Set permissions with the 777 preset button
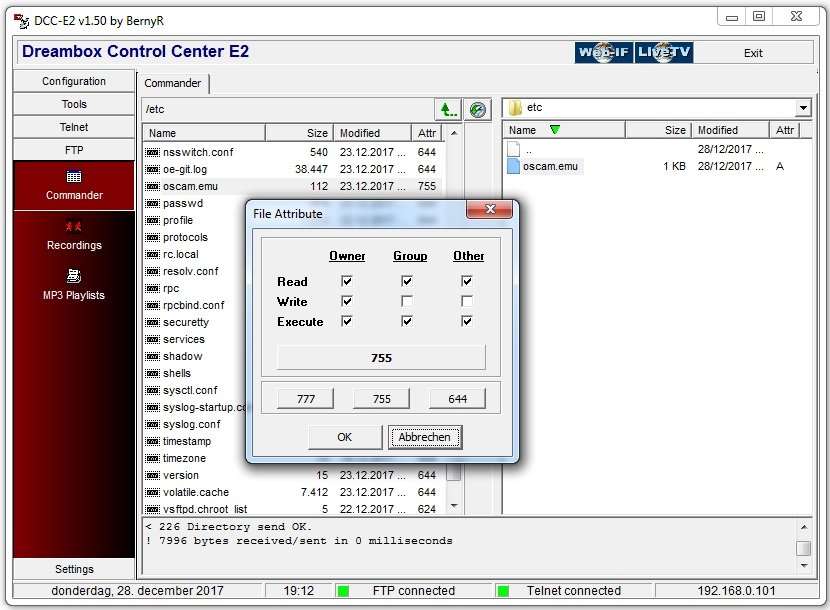 tap(306, 398)
